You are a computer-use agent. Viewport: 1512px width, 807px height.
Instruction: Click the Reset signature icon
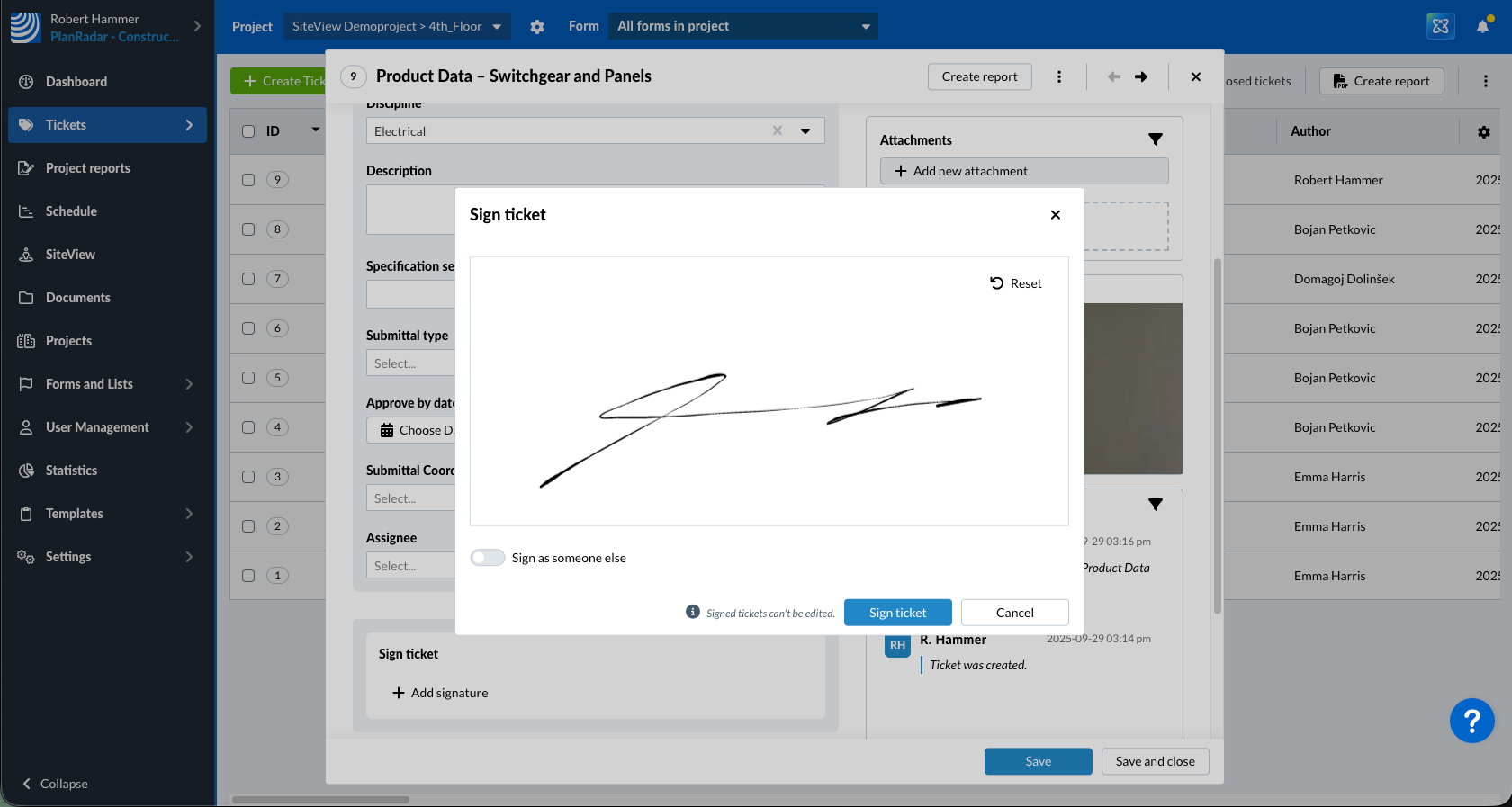coord(997,283)
